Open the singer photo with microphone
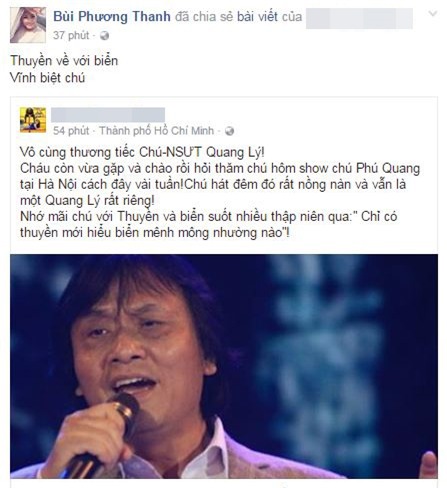447x488 pixels. coord(224,366)
